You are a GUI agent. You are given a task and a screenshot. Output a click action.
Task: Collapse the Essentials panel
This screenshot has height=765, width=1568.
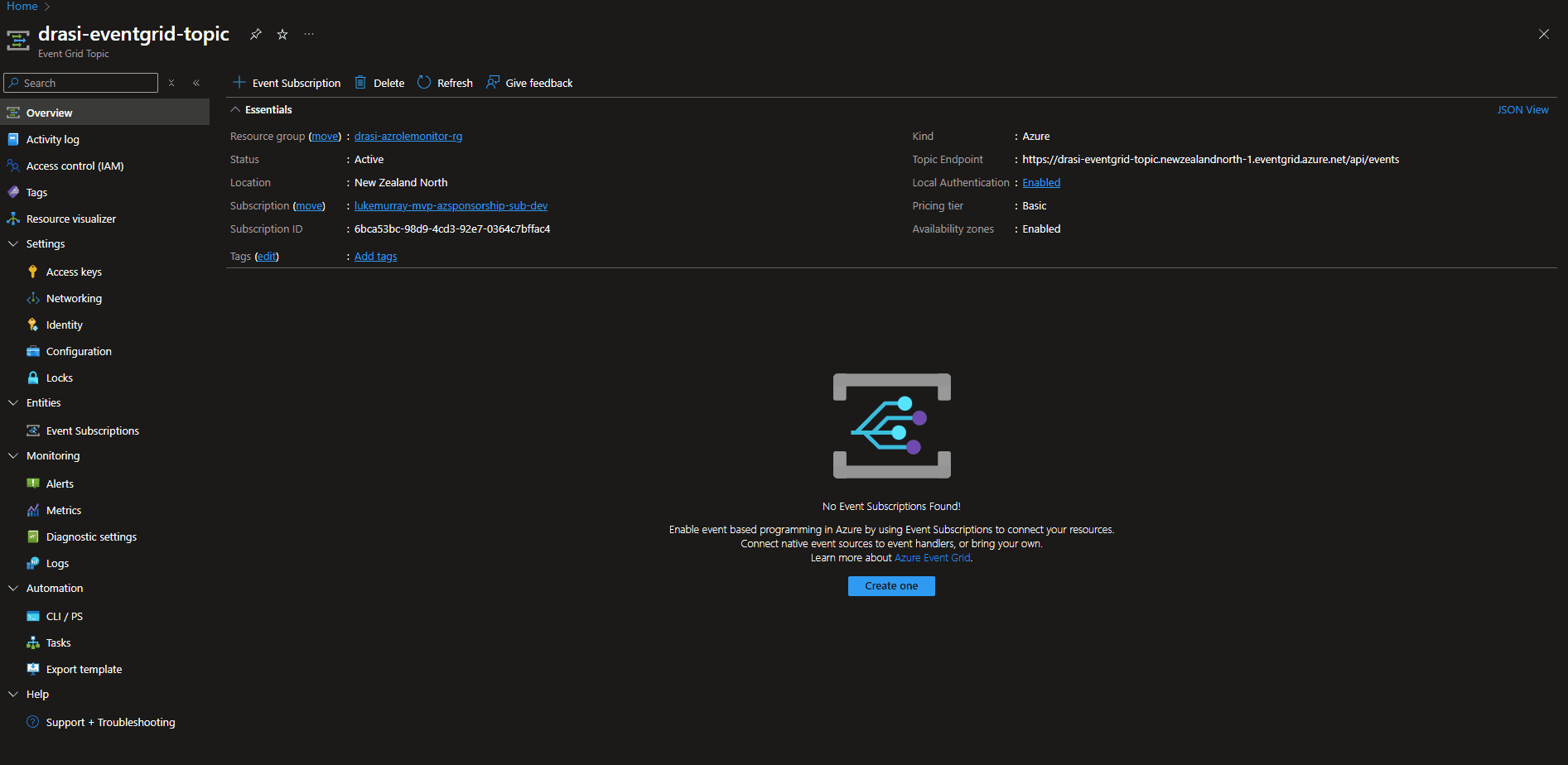(x=235, y=109)
